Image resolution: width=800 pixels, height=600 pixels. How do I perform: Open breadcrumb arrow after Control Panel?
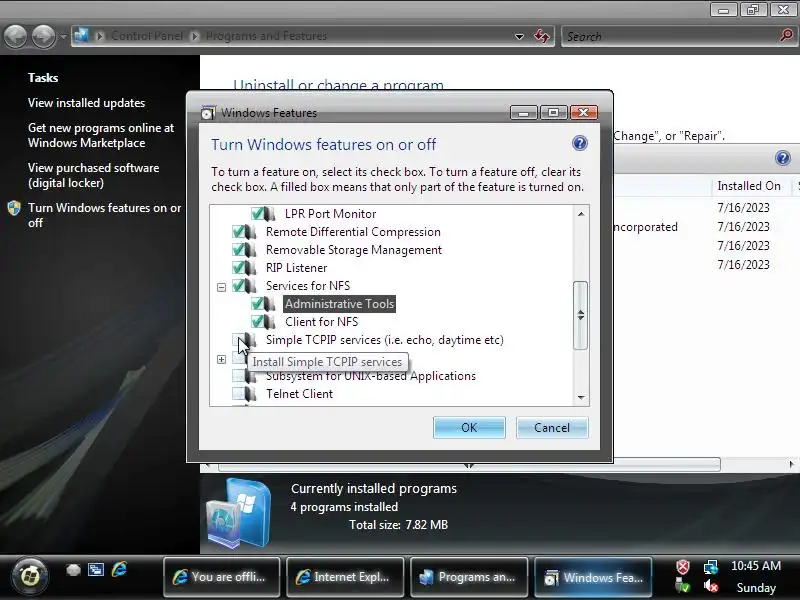[194, 36]
